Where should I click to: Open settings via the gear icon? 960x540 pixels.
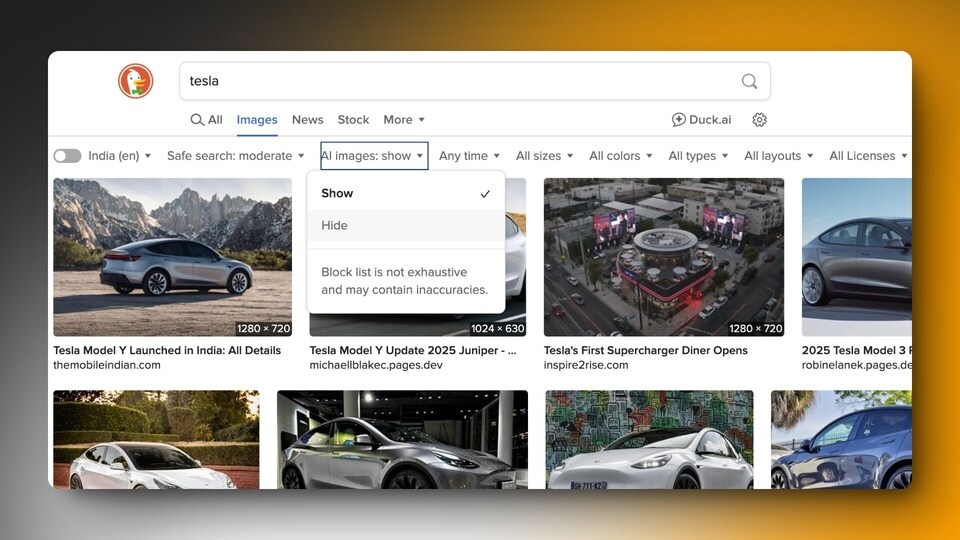[759, 119]
